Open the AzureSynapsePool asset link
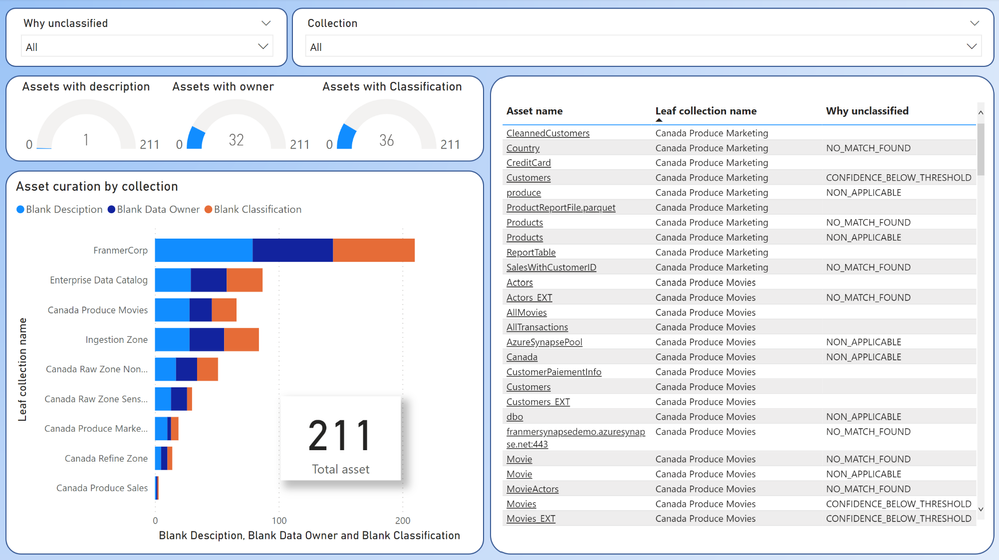Image resolution: width=999 pixels, height=560 pixels. click(544, 342)
